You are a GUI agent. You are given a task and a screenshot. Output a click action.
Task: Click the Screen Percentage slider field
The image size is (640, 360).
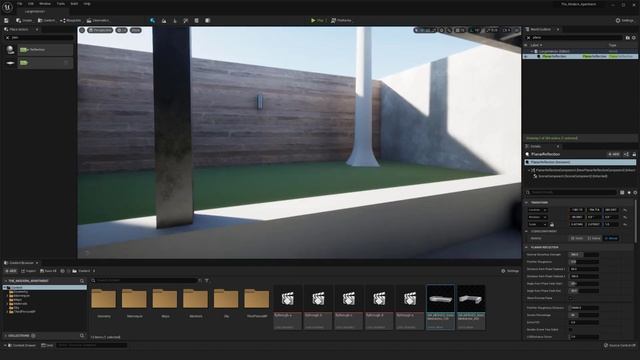pos(584,315)
